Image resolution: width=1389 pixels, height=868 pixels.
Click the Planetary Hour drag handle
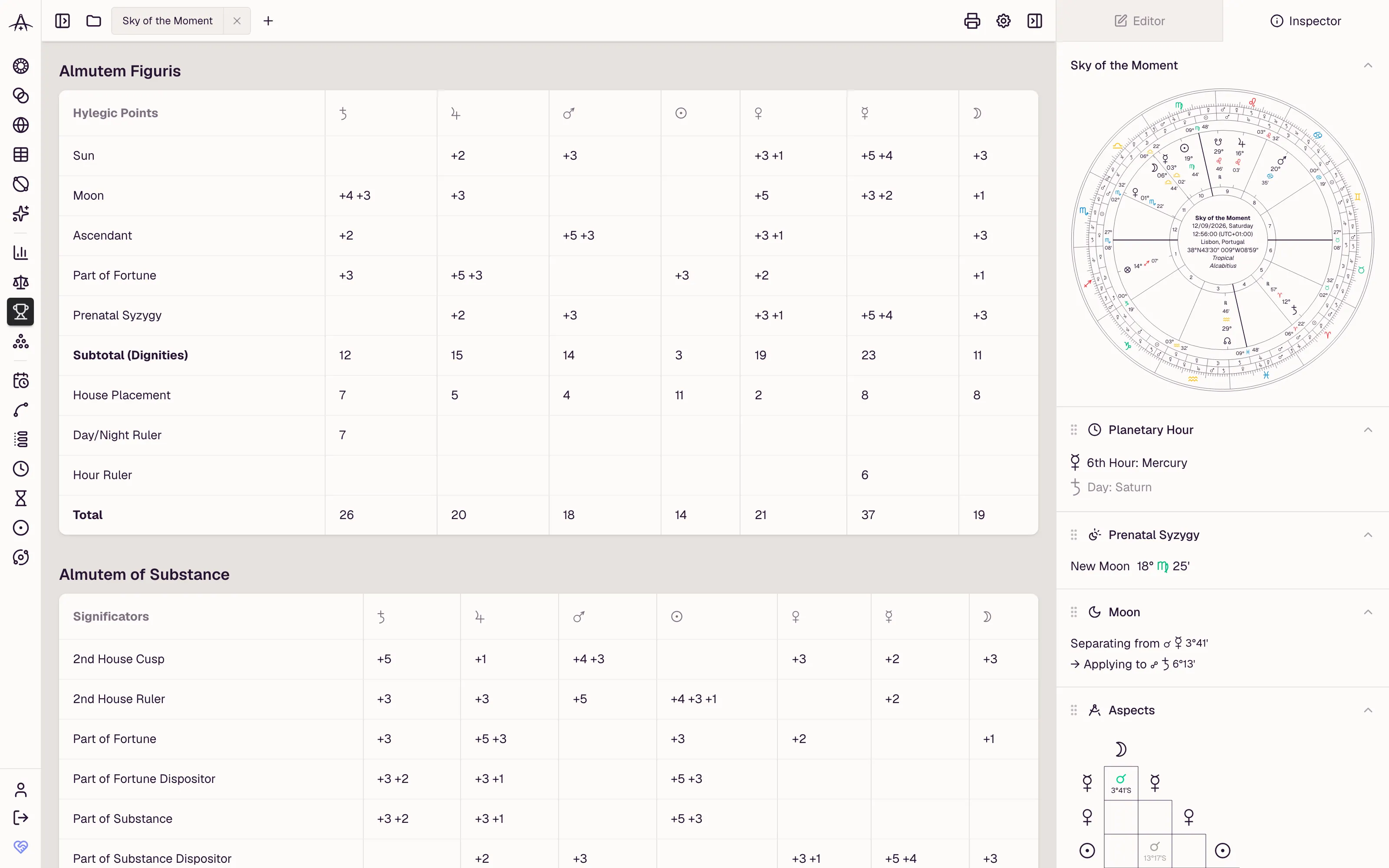(1074, 430)
